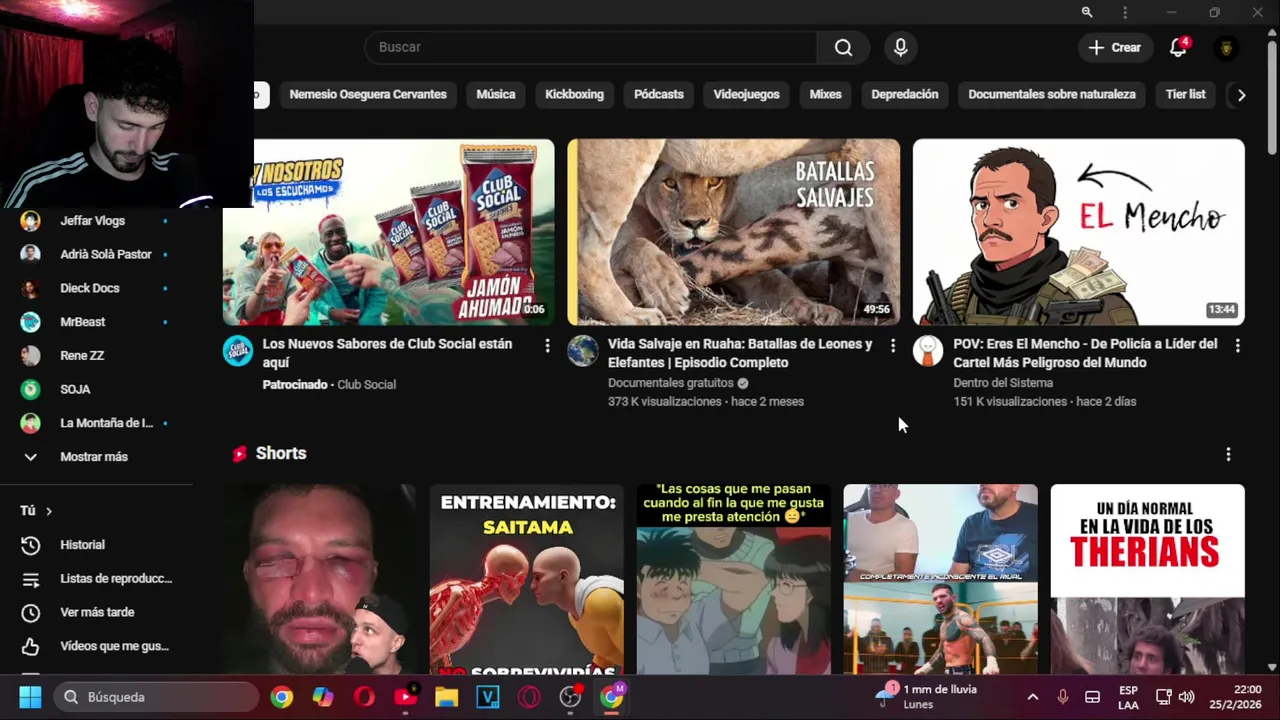Open the bruised face Short
1280x720 pixels.
point(319,579)
